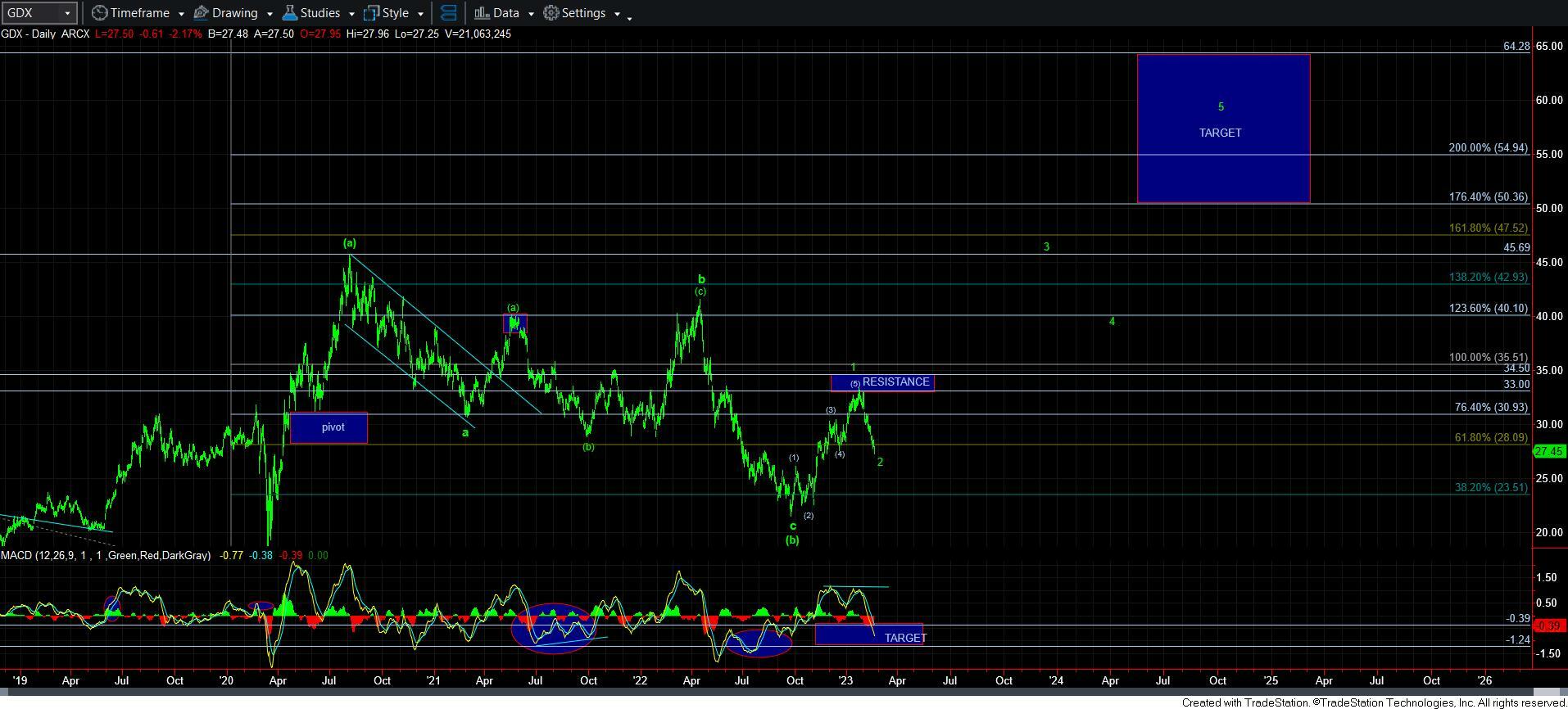Image resolution: width=1568 pixels, height=709 pixels.
Task: Open the Data menu label
Action: (x=505, y=13)
